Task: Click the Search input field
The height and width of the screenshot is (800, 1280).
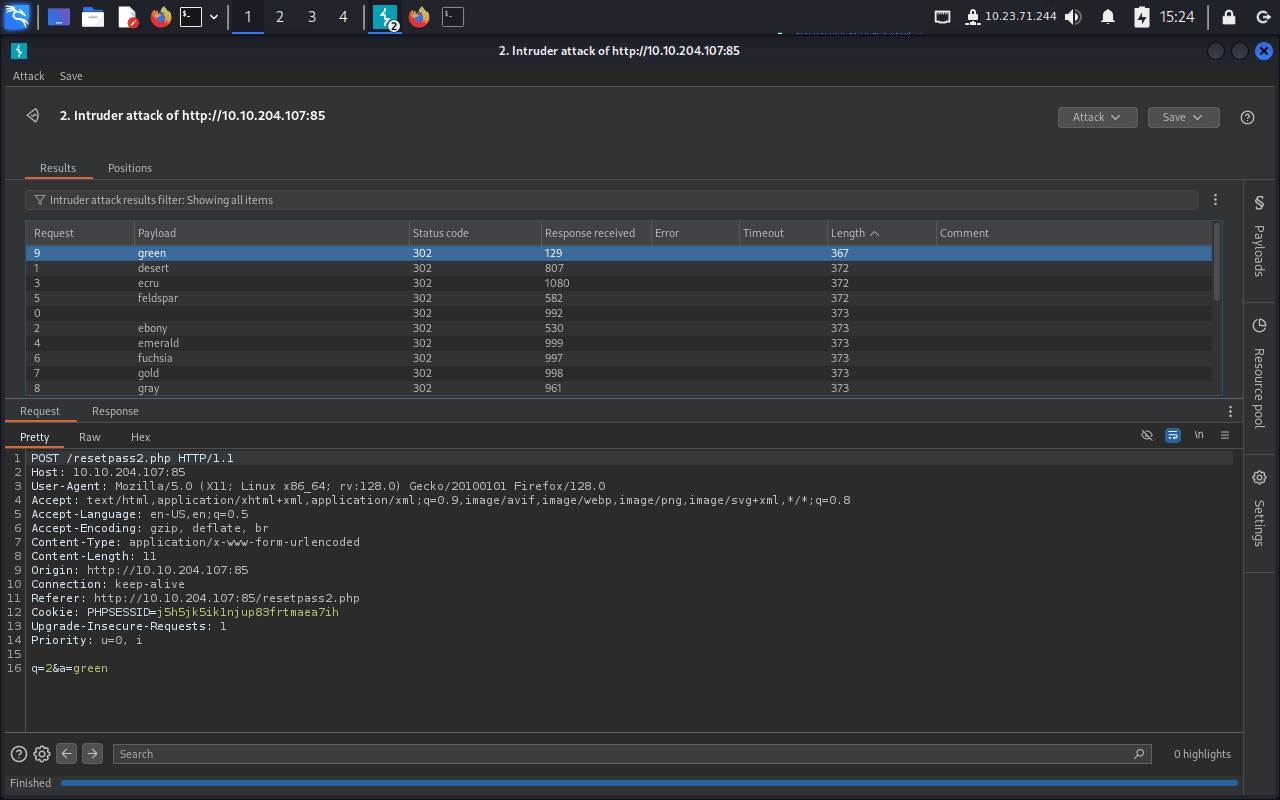Action: click(x=620, y=754)
